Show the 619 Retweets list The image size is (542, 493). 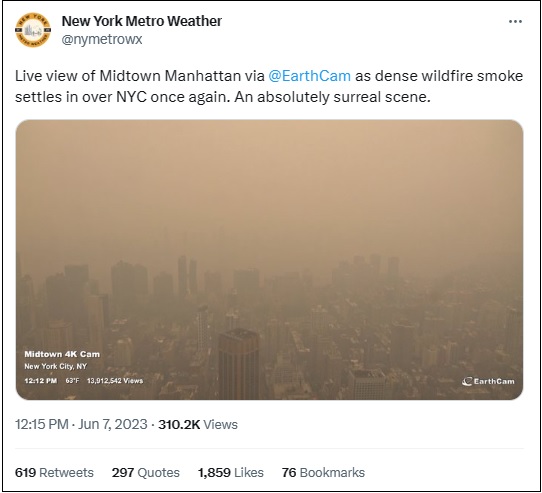[x=54, y=472]
